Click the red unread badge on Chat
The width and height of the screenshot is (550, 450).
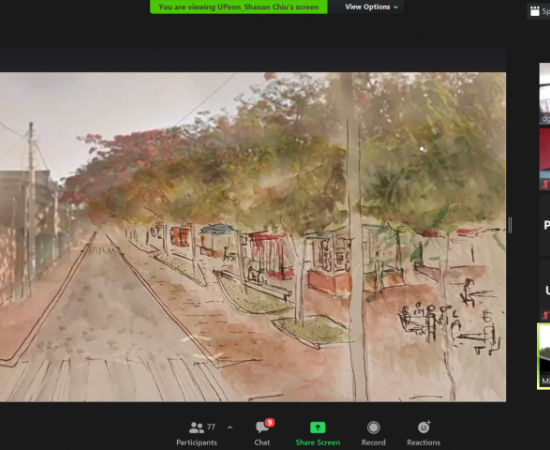[269, 423]
